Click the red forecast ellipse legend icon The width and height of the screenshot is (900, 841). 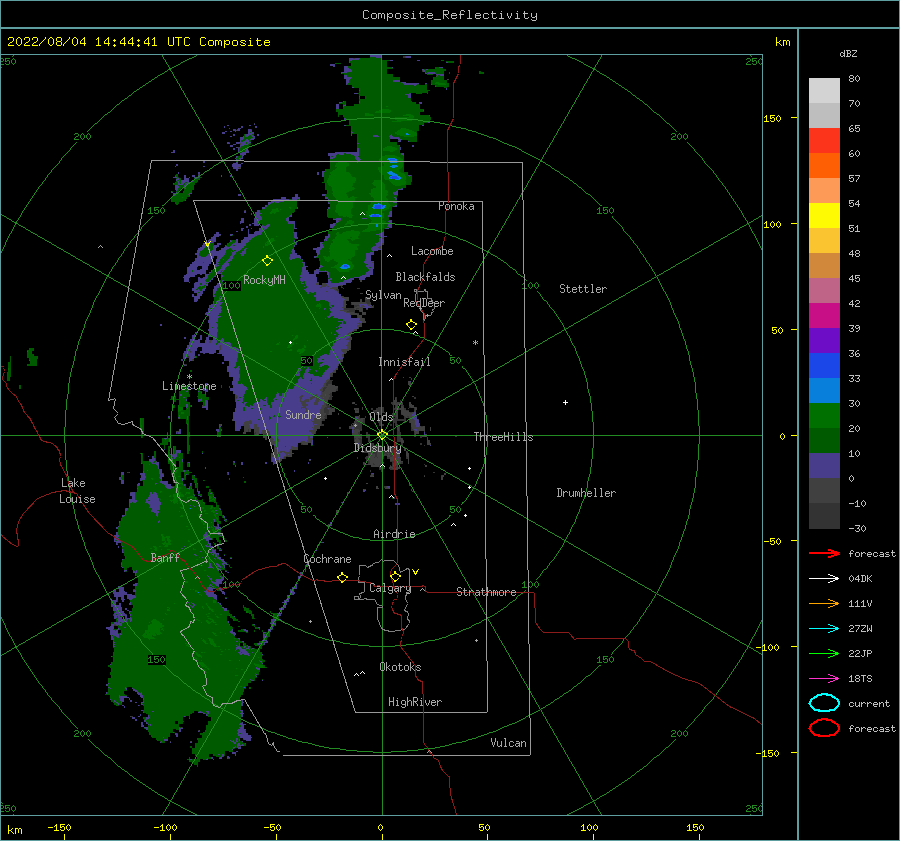(824, 728)
